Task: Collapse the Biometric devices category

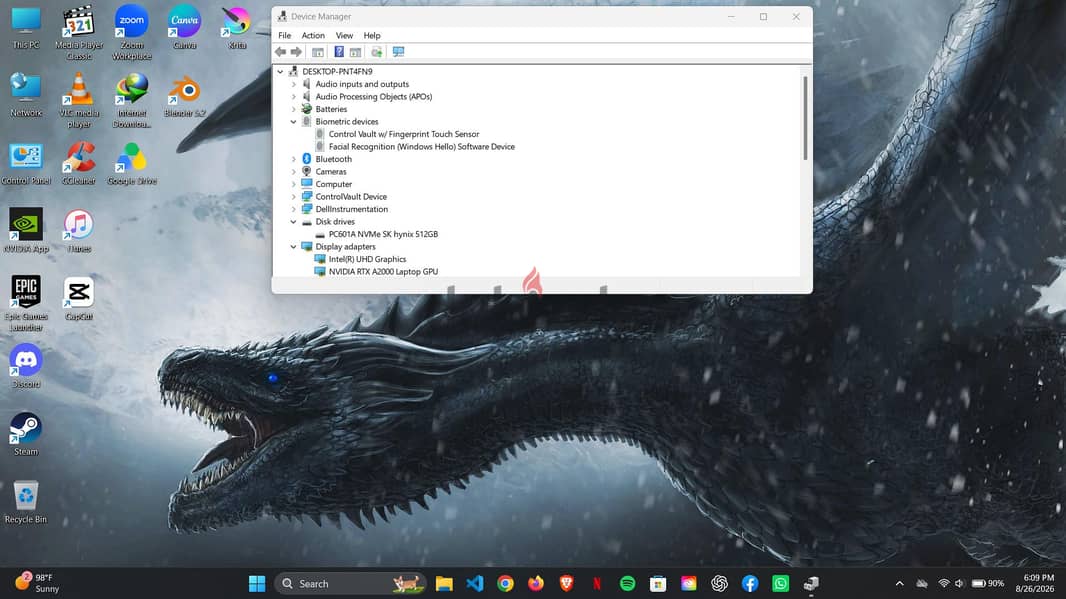Action: tap(294, 122)
